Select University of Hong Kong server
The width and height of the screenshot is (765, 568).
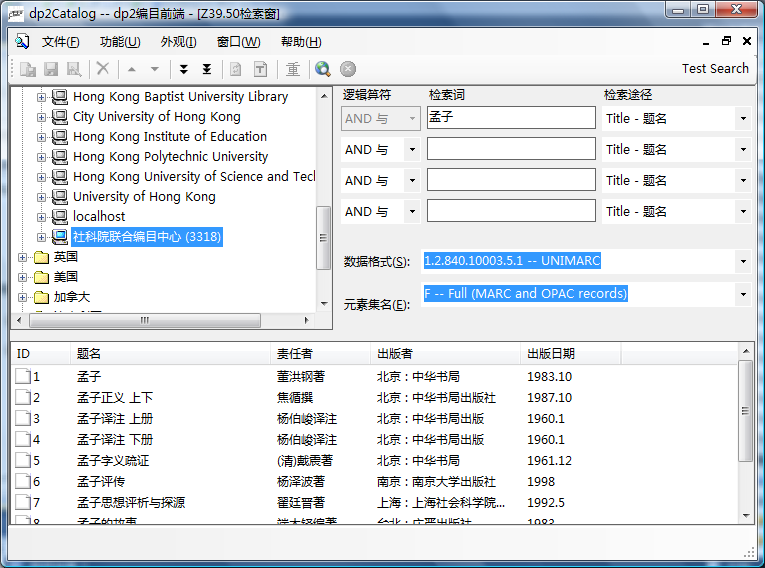[144, 197]
